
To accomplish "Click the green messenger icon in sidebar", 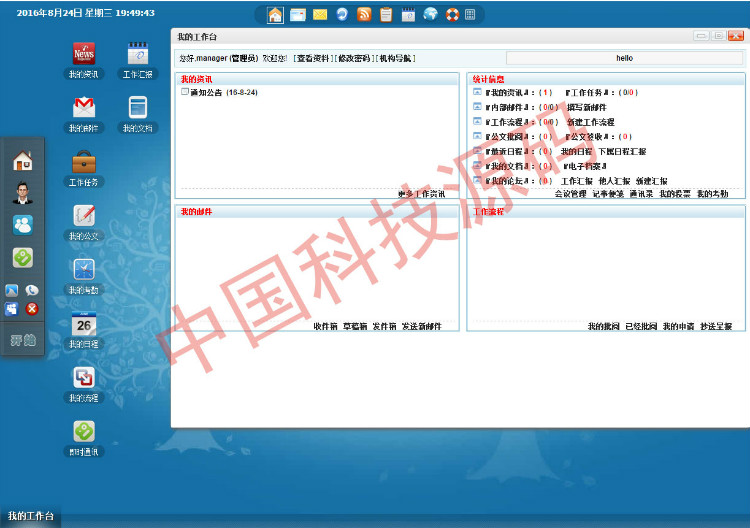I will [x=22, y=257].
